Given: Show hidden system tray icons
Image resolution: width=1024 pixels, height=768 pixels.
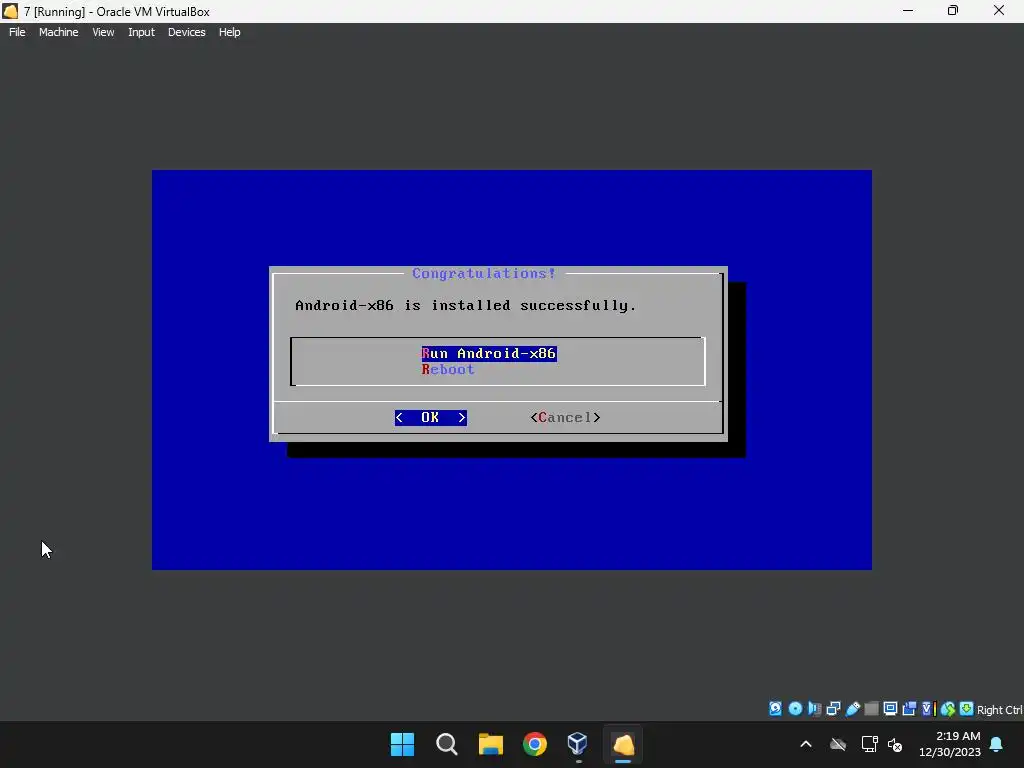Looking at the screenshot, I should pos(806,744).
